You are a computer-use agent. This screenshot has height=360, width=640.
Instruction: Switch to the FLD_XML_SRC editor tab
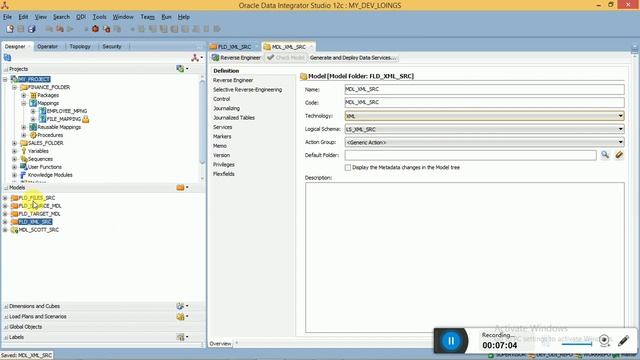point(234,47)
